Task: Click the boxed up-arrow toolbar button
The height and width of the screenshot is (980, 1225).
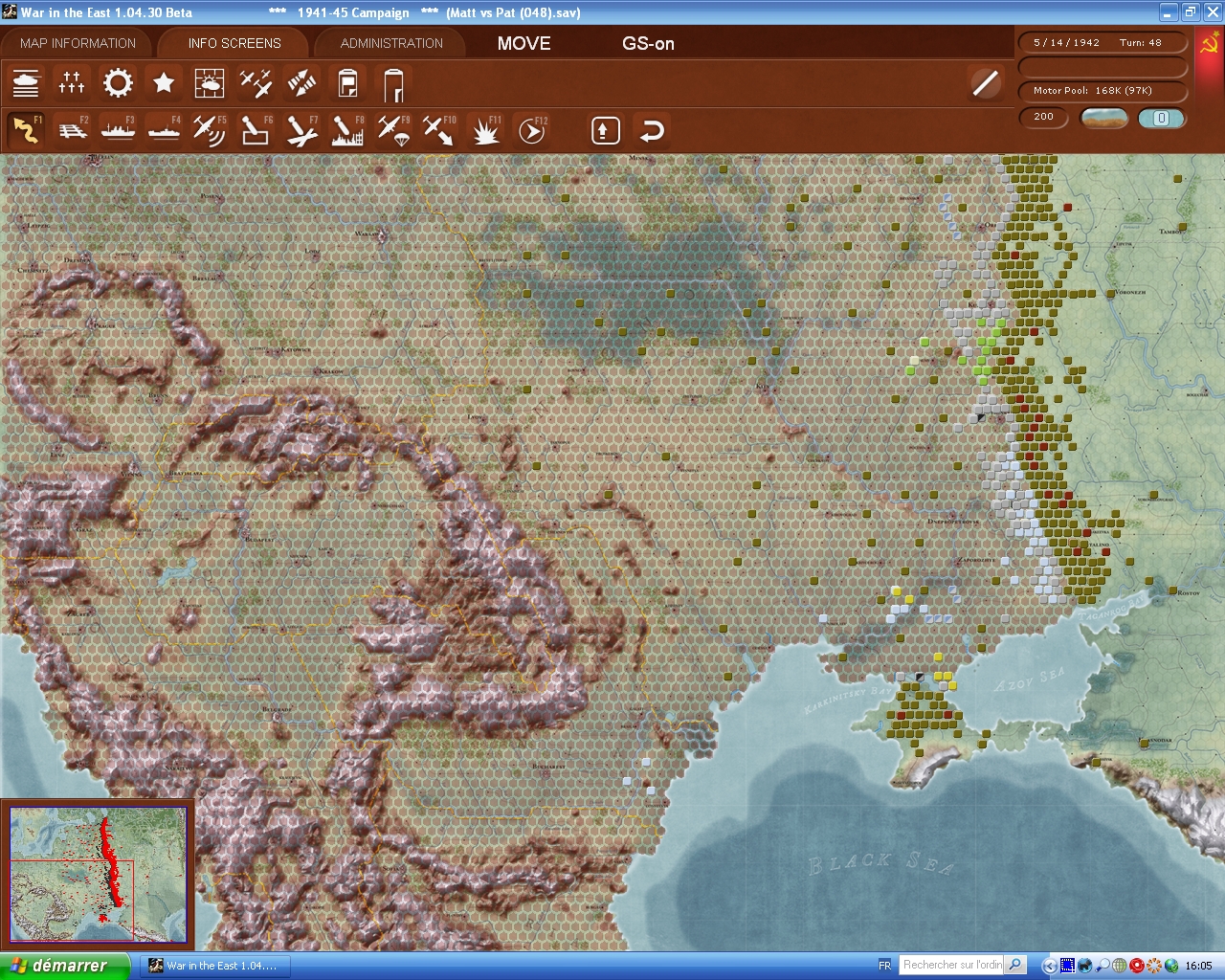Action: tap(605, 130)
